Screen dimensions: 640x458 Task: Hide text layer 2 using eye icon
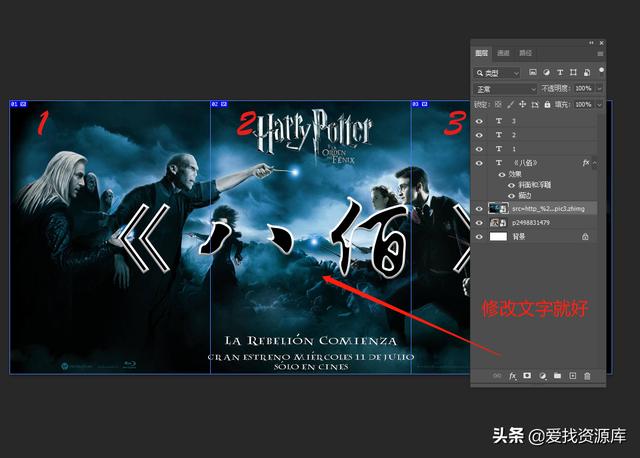click(480, 135)
